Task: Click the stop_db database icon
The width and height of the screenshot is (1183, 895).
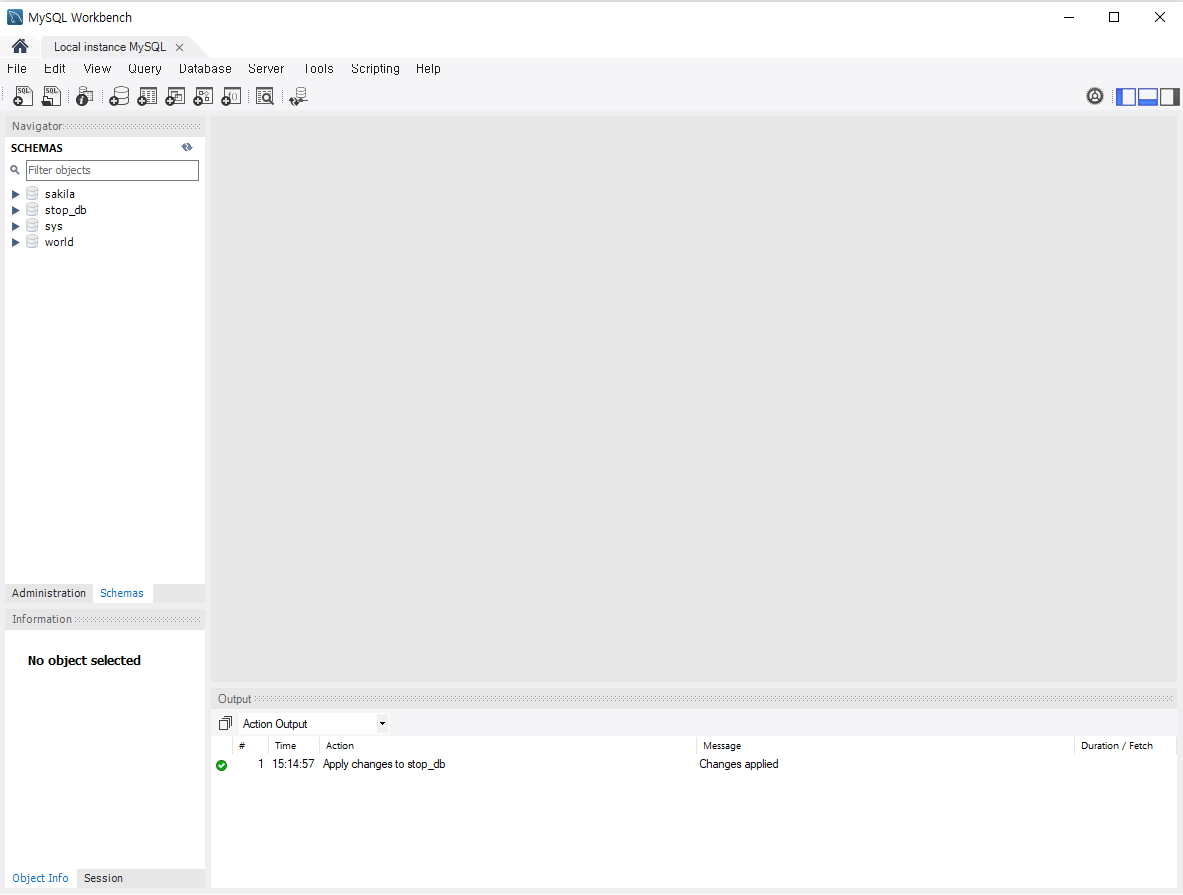Action: pos(32,210)
